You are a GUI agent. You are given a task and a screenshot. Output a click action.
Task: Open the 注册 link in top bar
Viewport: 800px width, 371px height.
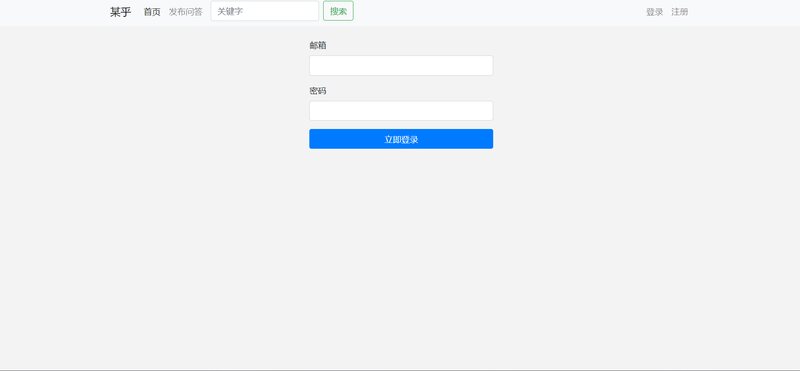(x=680, y=12)
